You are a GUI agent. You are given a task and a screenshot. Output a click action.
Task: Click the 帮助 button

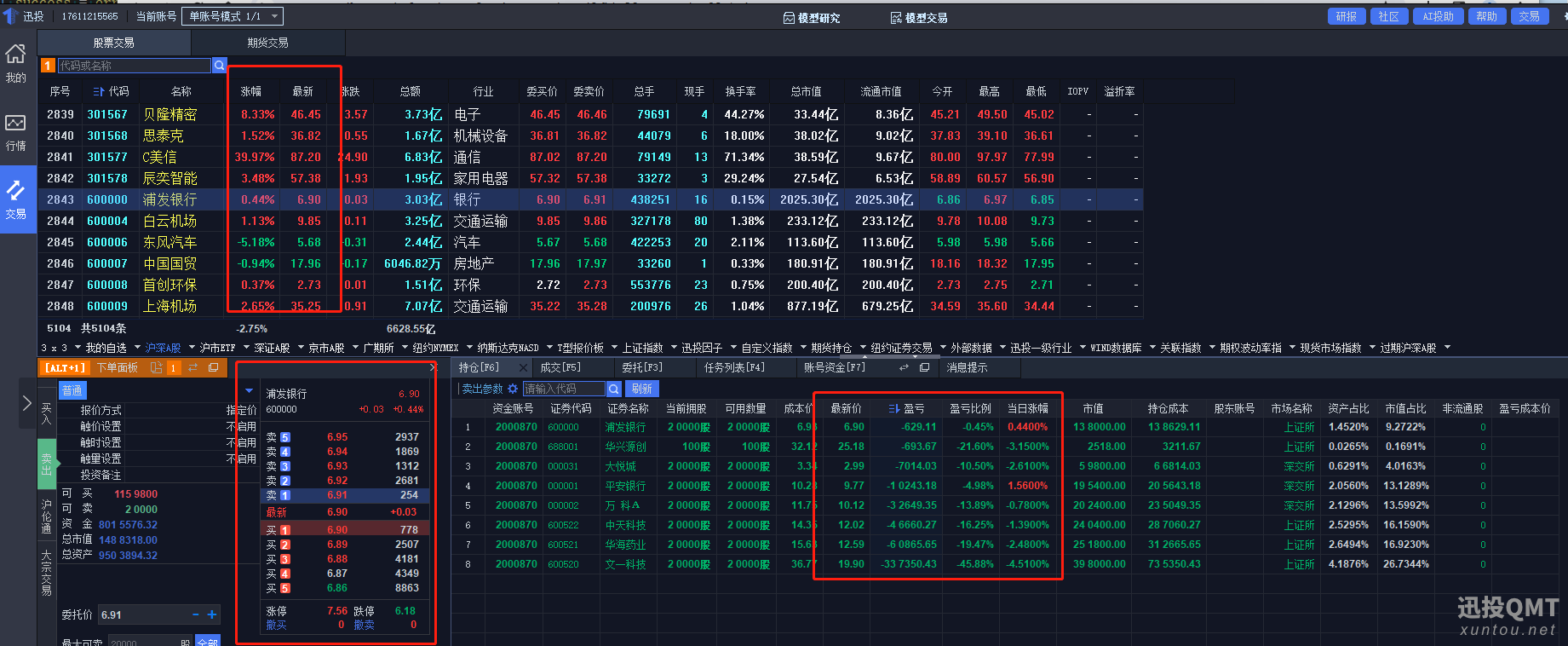pos(1487,16)
